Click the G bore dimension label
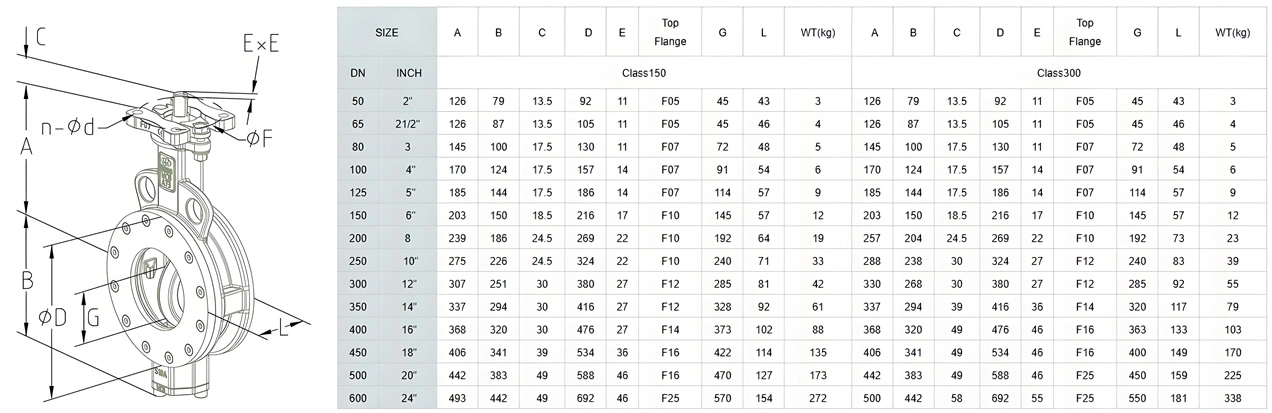The width and height of the screenshot is (1272, 413). (x=91, y=316)
